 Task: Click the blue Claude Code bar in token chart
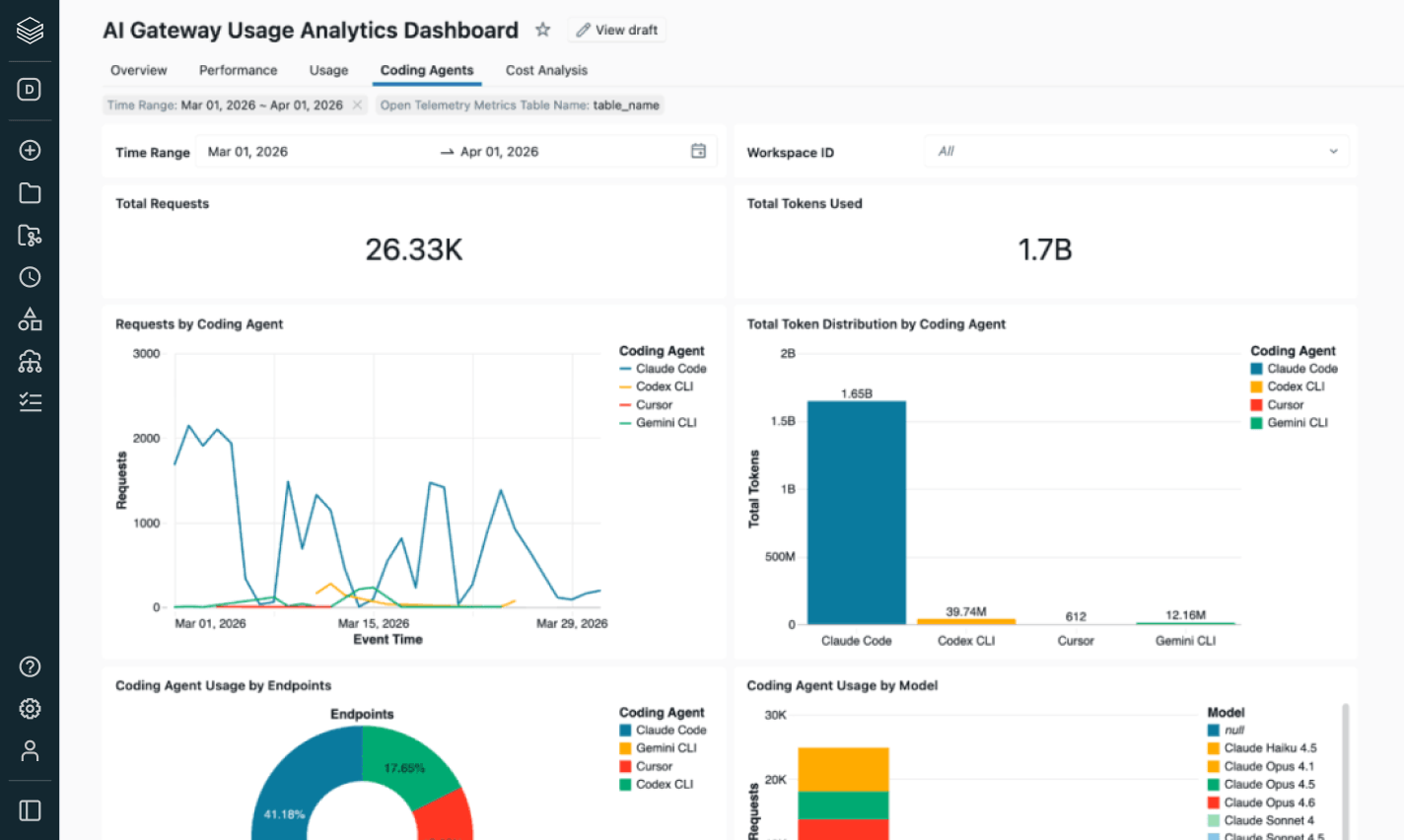(x=856, y=513)
